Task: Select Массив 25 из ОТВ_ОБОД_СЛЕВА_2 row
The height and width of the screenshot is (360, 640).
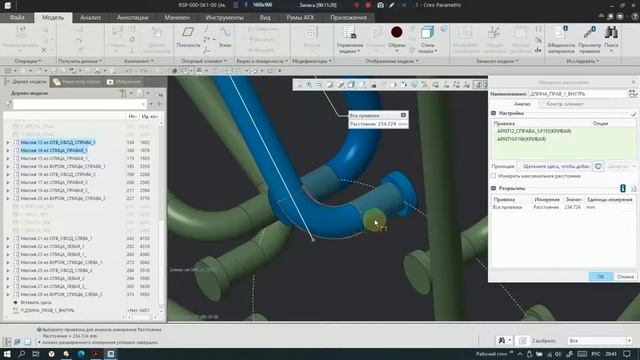Action: [56, 270]
